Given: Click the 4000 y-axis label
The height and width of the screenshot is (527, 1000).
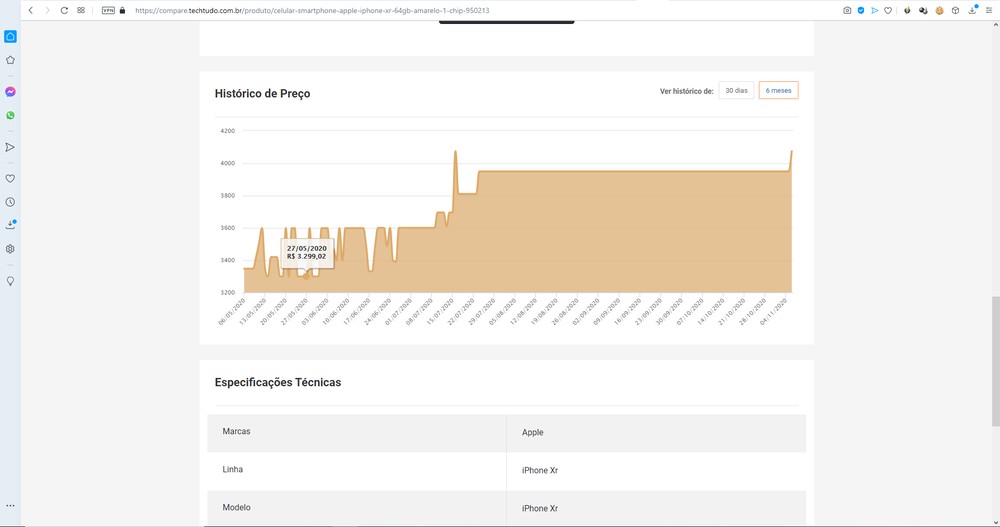Looking at the screenshot, I should (x=228, y=163).
